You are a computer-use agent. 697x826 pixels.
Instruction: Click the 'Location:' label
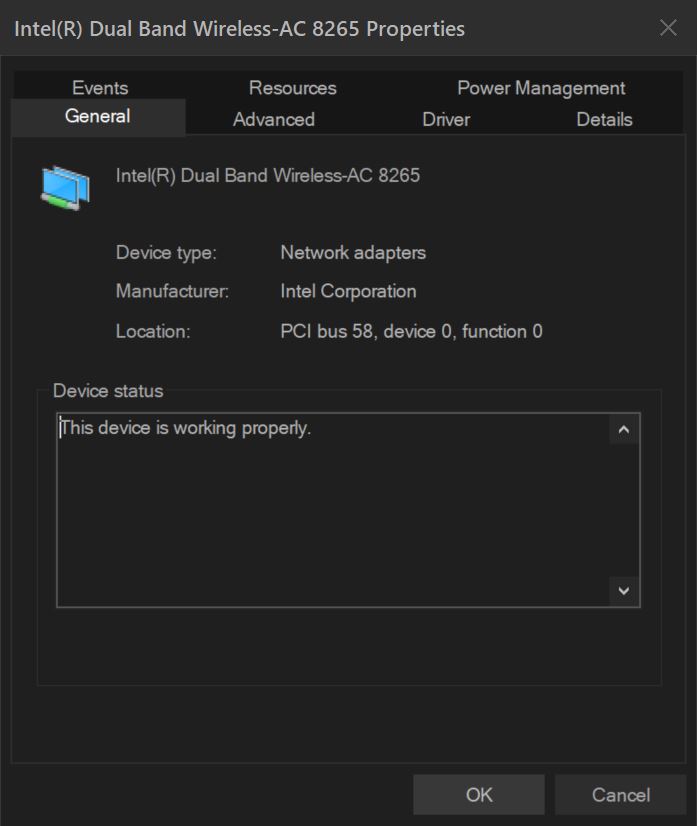pos(153,331)
